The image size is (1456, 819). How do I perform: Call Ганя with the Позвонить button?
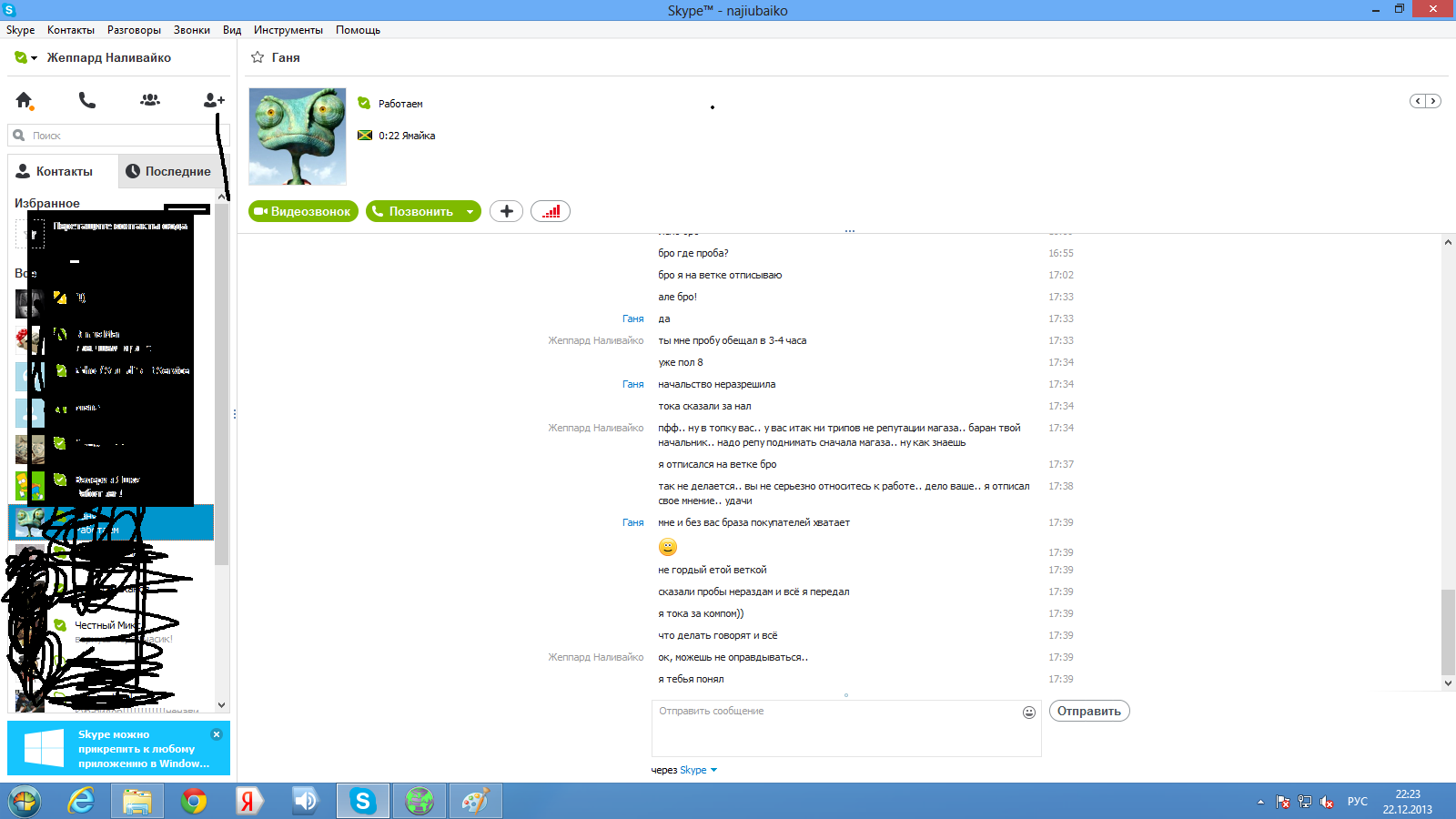pyautogui.click(x=412, y=211)
